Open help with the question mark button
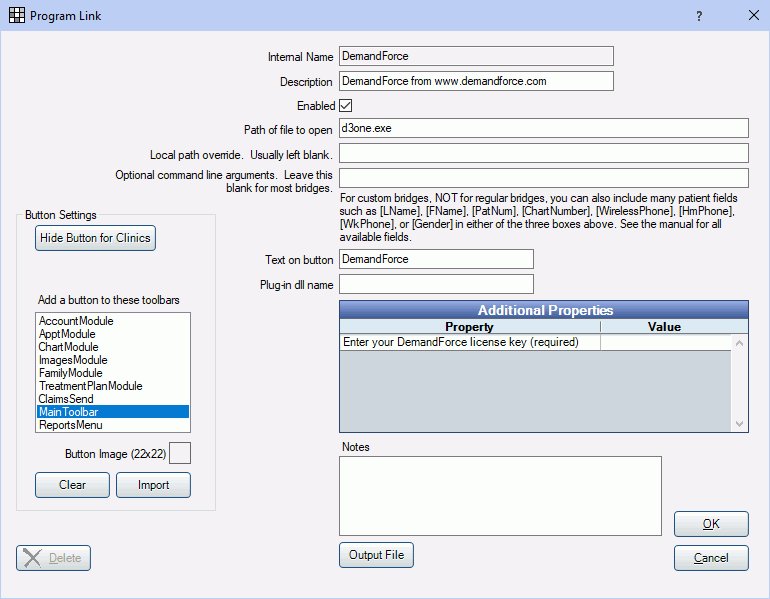This screenshot has height=599, width=770. pos(699,16)
